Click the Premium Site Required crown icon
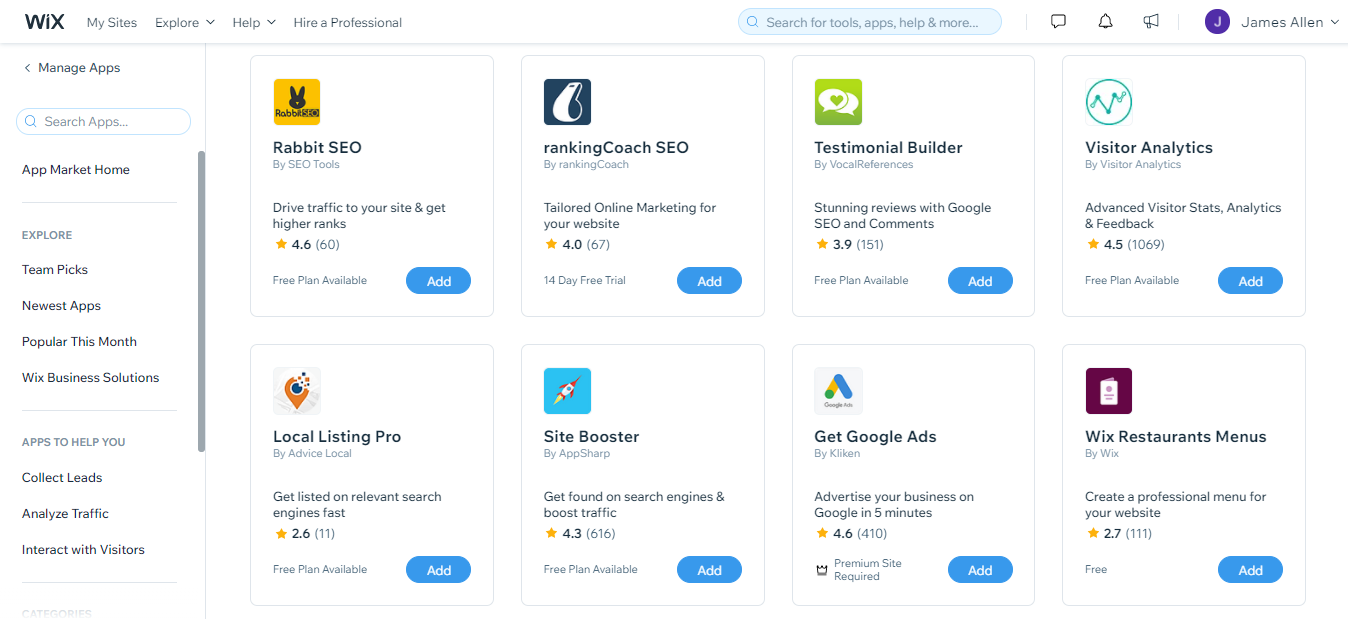 point(822,570)
